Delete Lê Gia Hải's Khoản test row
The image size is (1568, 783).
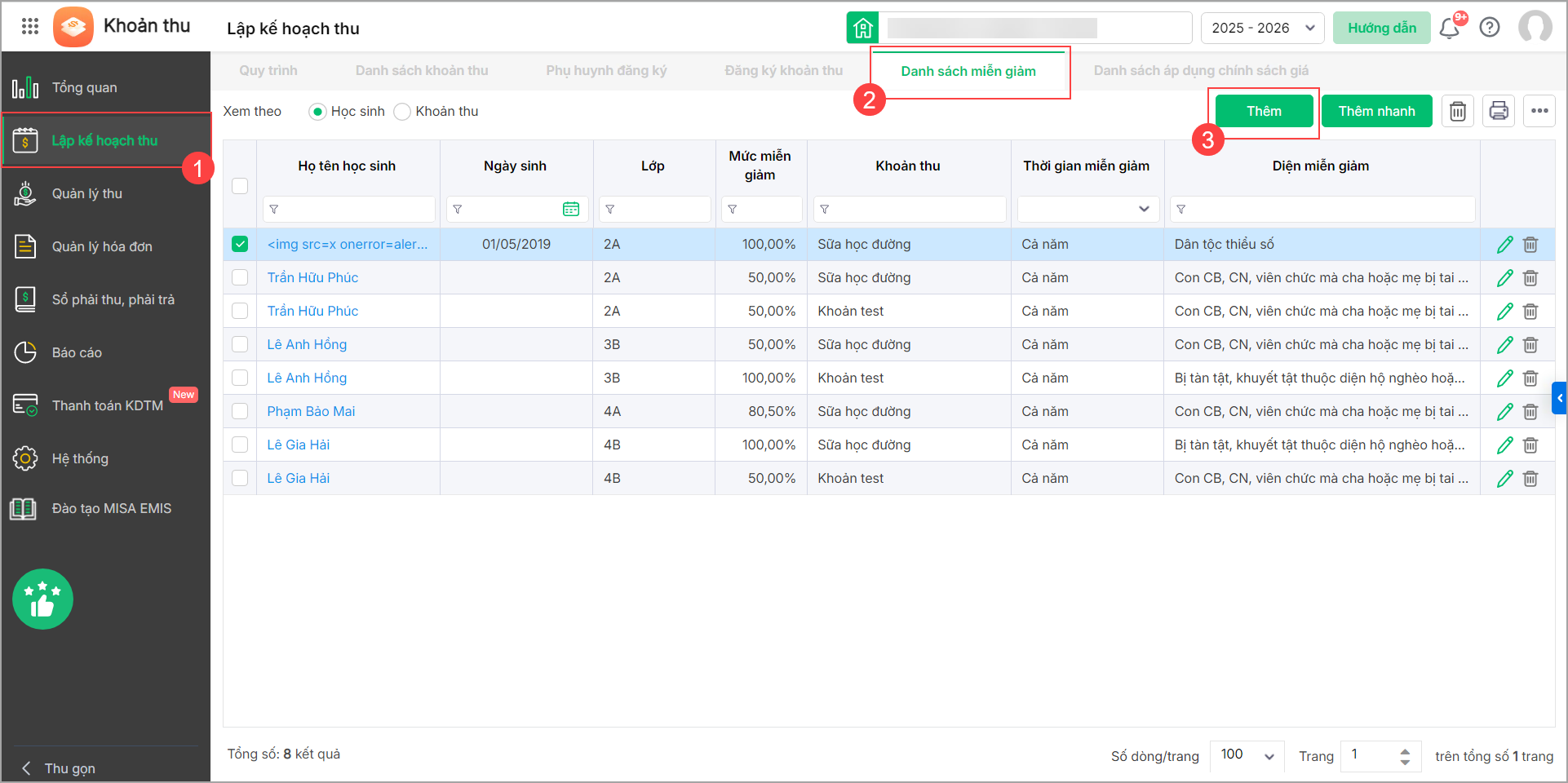[1530, 479]
